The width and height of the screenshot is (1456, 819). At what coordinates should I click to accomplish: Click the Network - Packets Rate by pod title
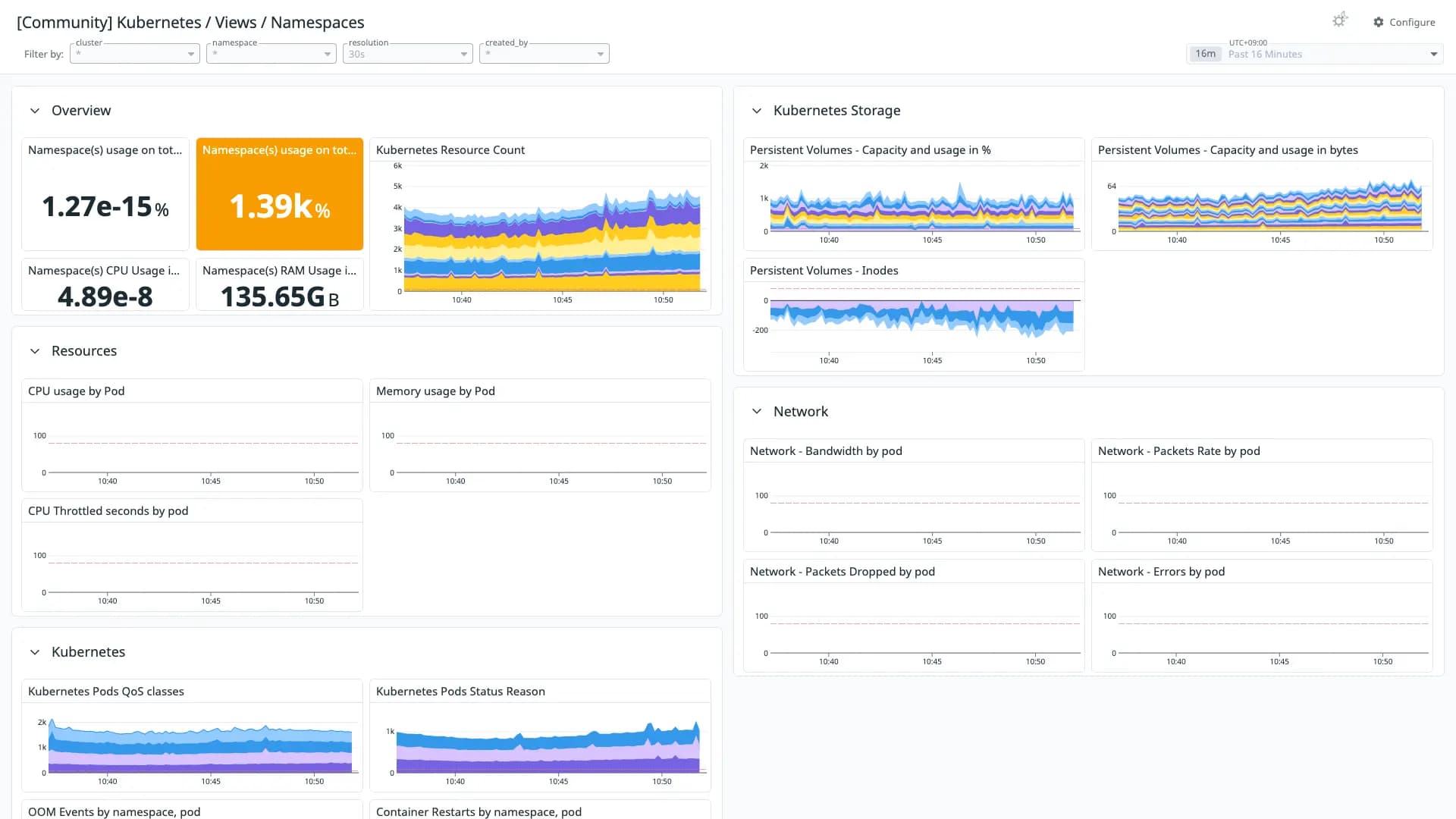[x=1178, y=451]
